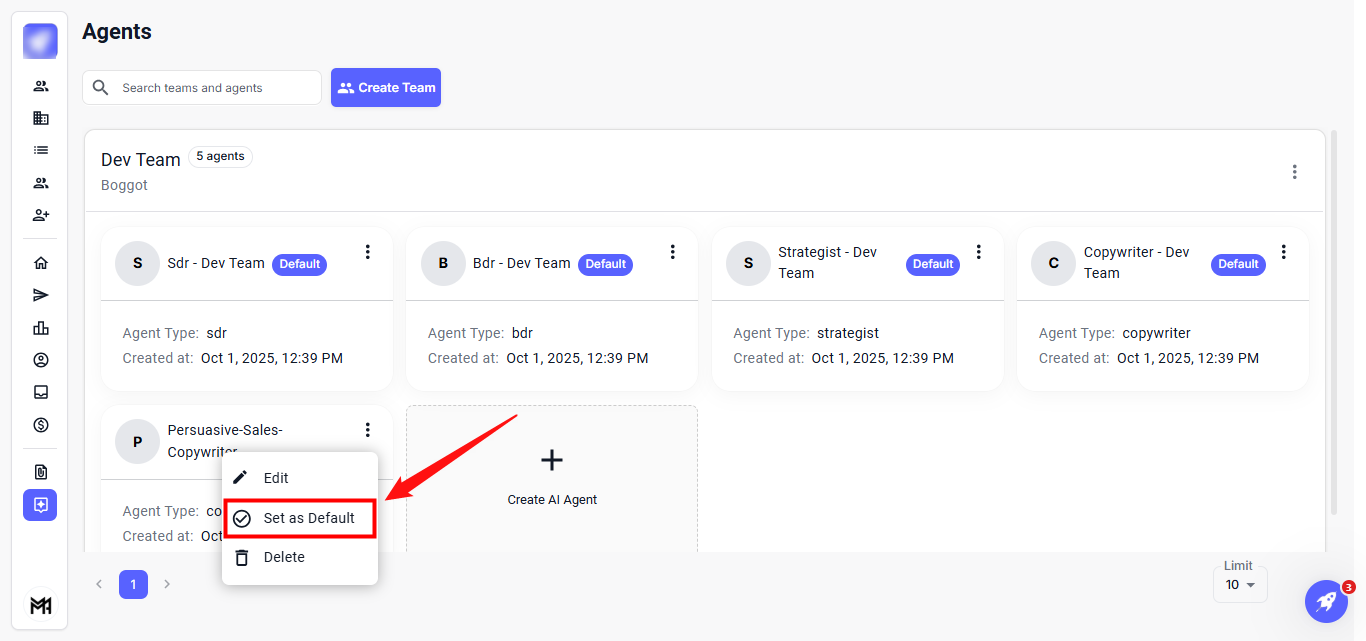
Task: Expand the Limit dropdown showing 10
Action: [1240, 585]
